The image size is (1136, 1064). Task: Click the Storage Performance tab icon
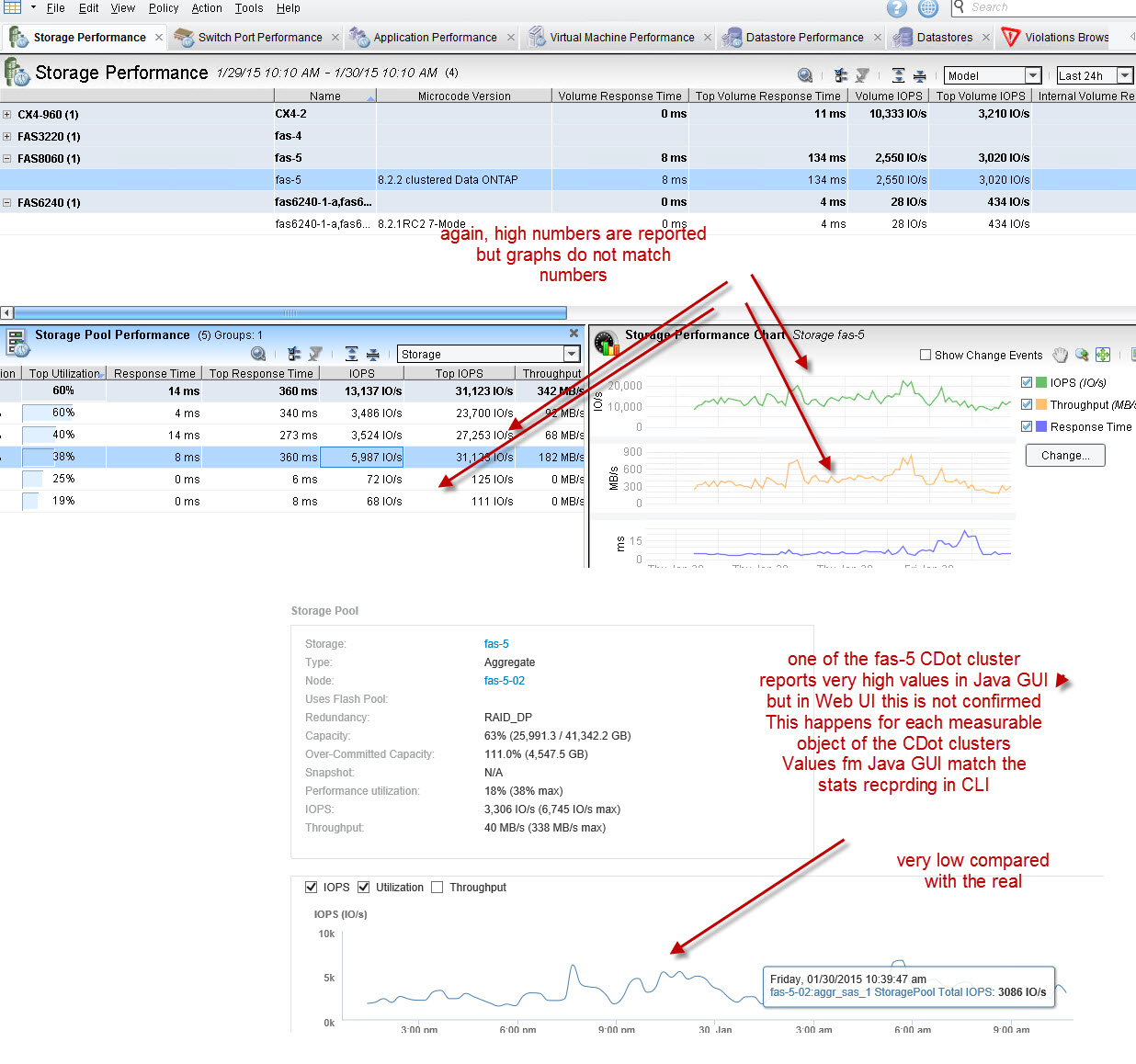click(x=17, y=37)
